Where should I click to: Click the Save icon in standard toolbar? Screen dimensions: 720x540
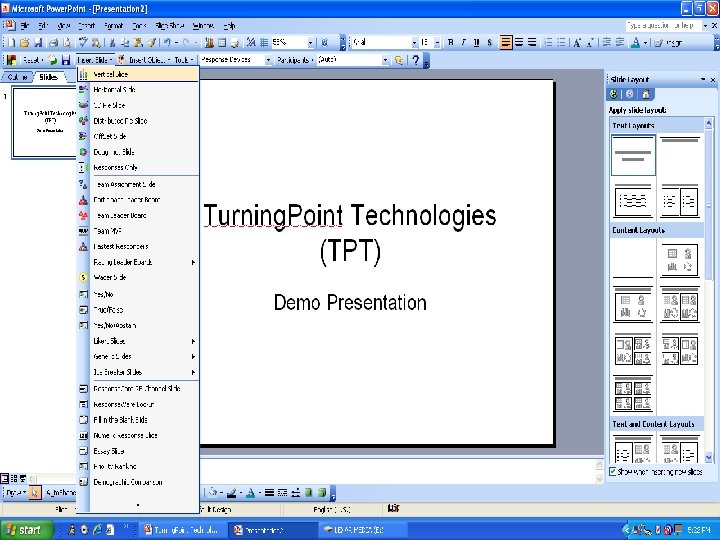pyautogui.click(x=39, y=43)
